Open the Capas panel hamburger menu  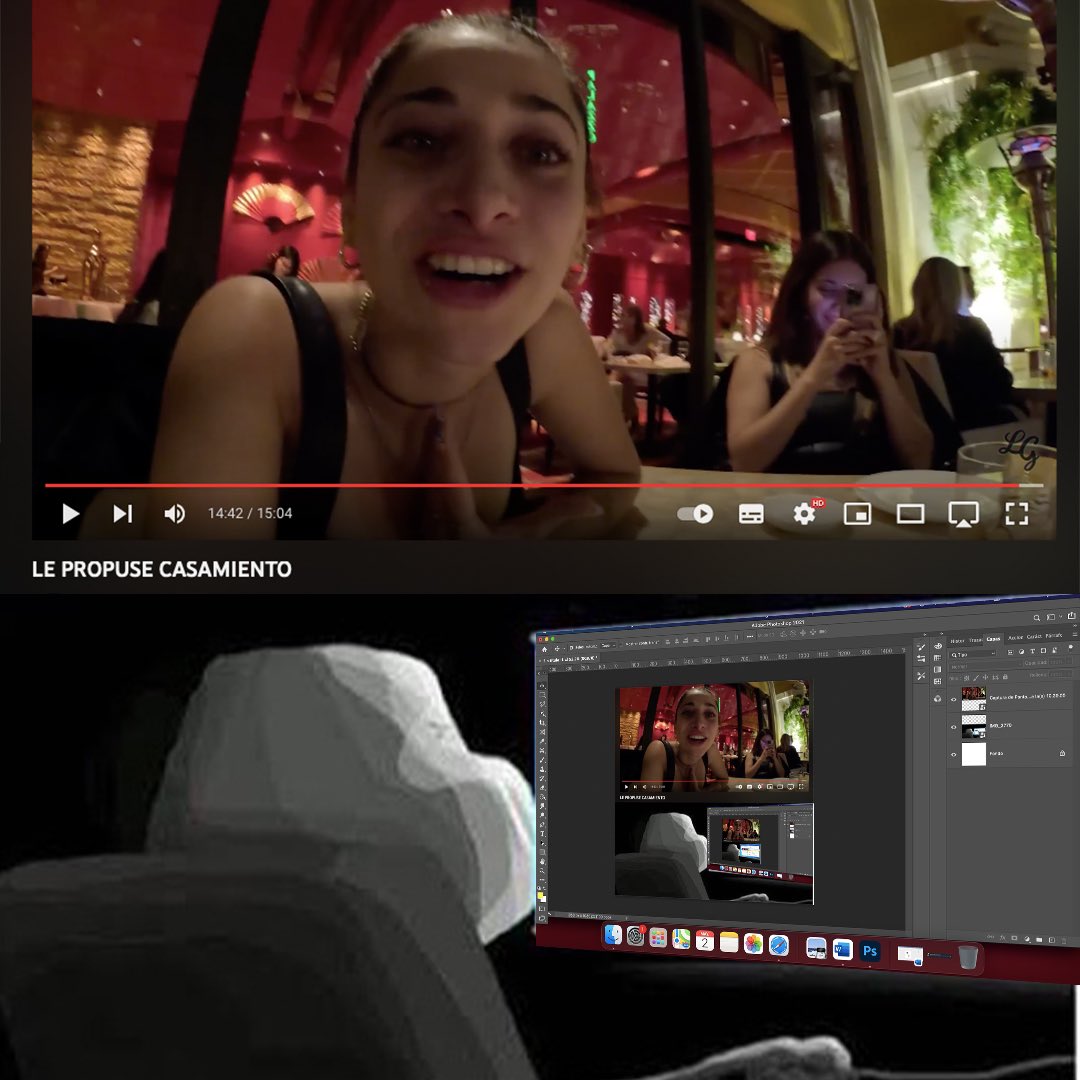point(1075,634)
